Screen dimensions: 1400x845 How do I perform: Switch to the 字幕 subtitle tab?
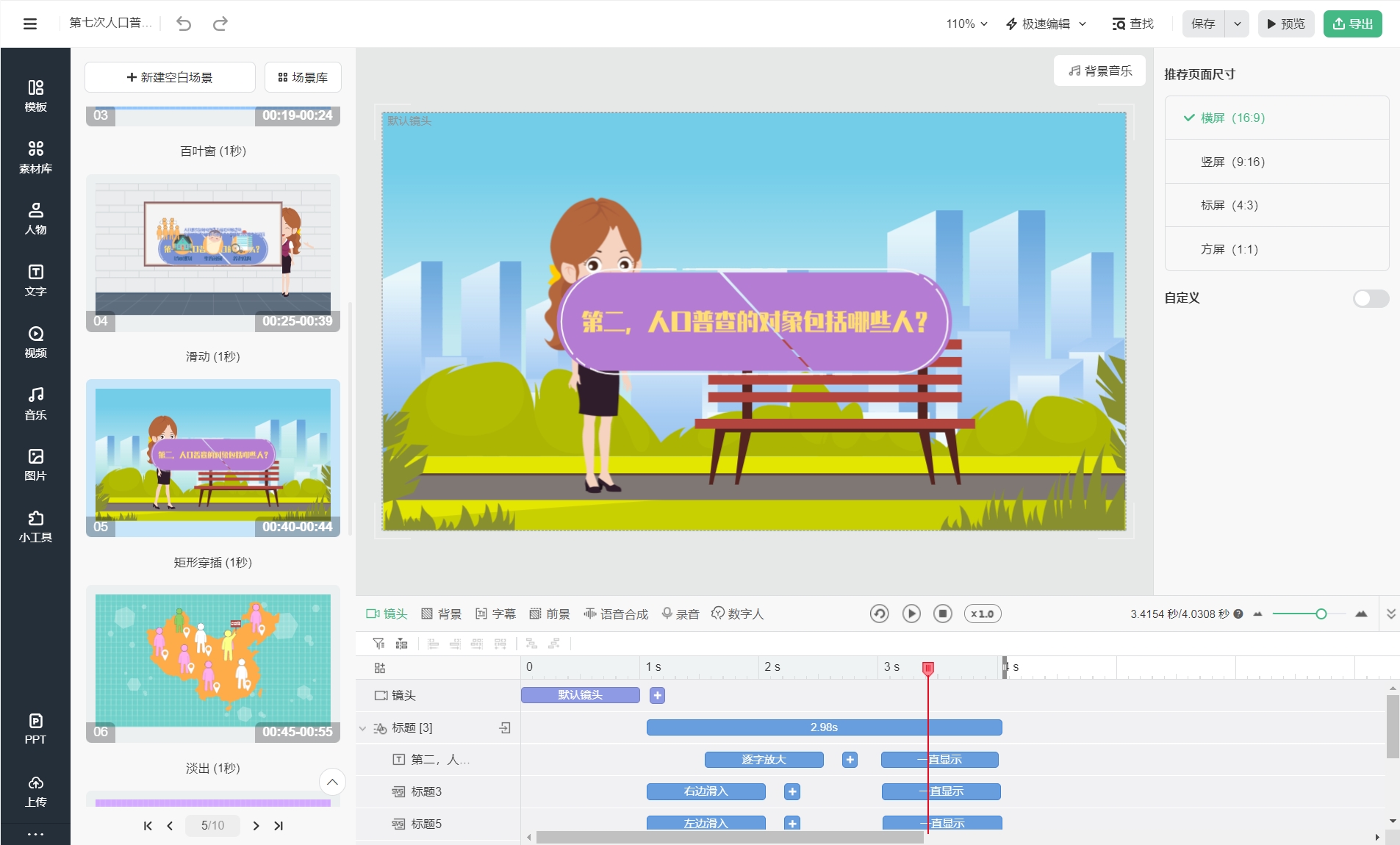[x=496, y=614]
